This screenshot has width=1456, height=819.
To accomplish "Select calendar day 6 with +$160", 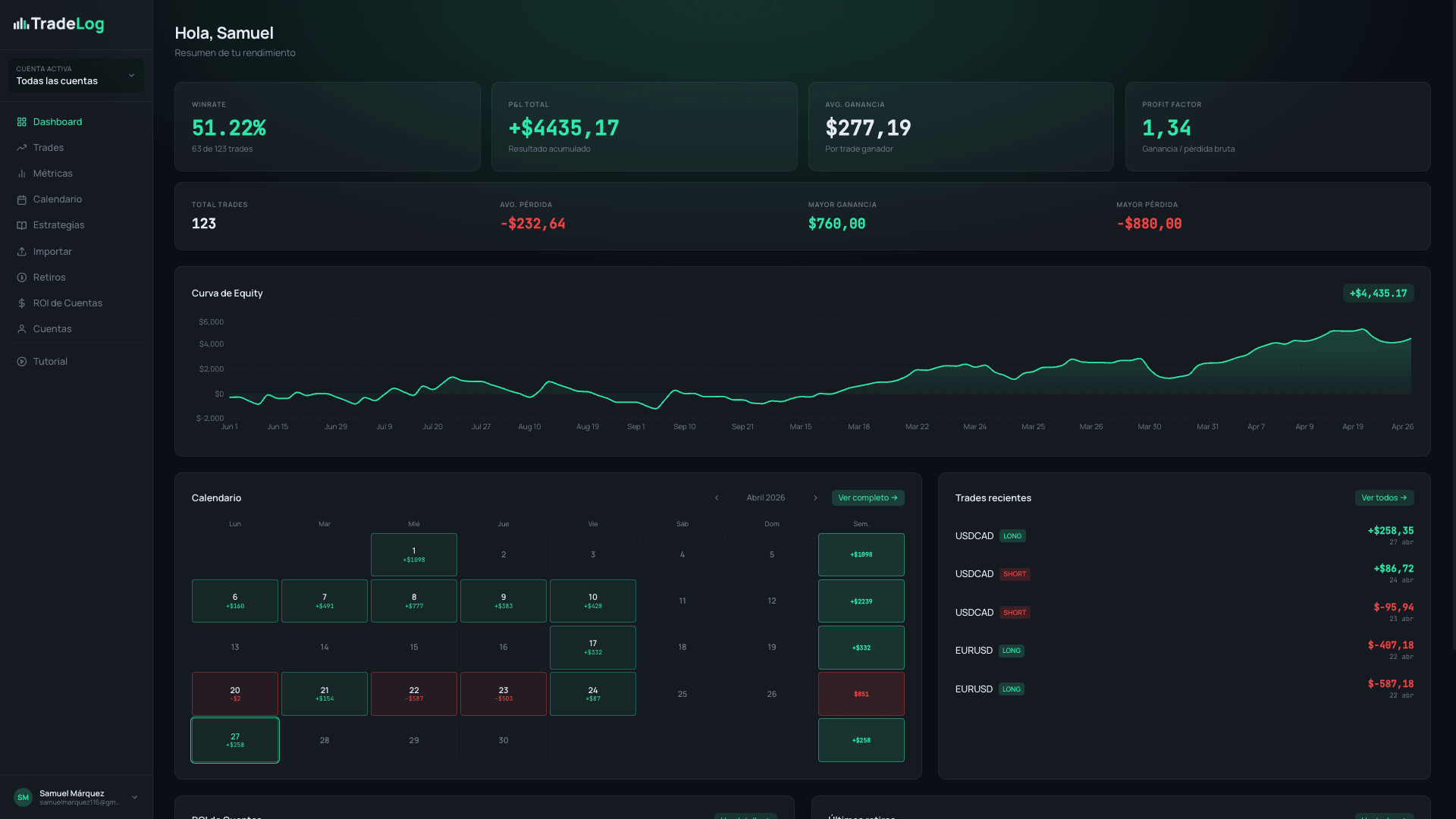I will tap(235, 601).
